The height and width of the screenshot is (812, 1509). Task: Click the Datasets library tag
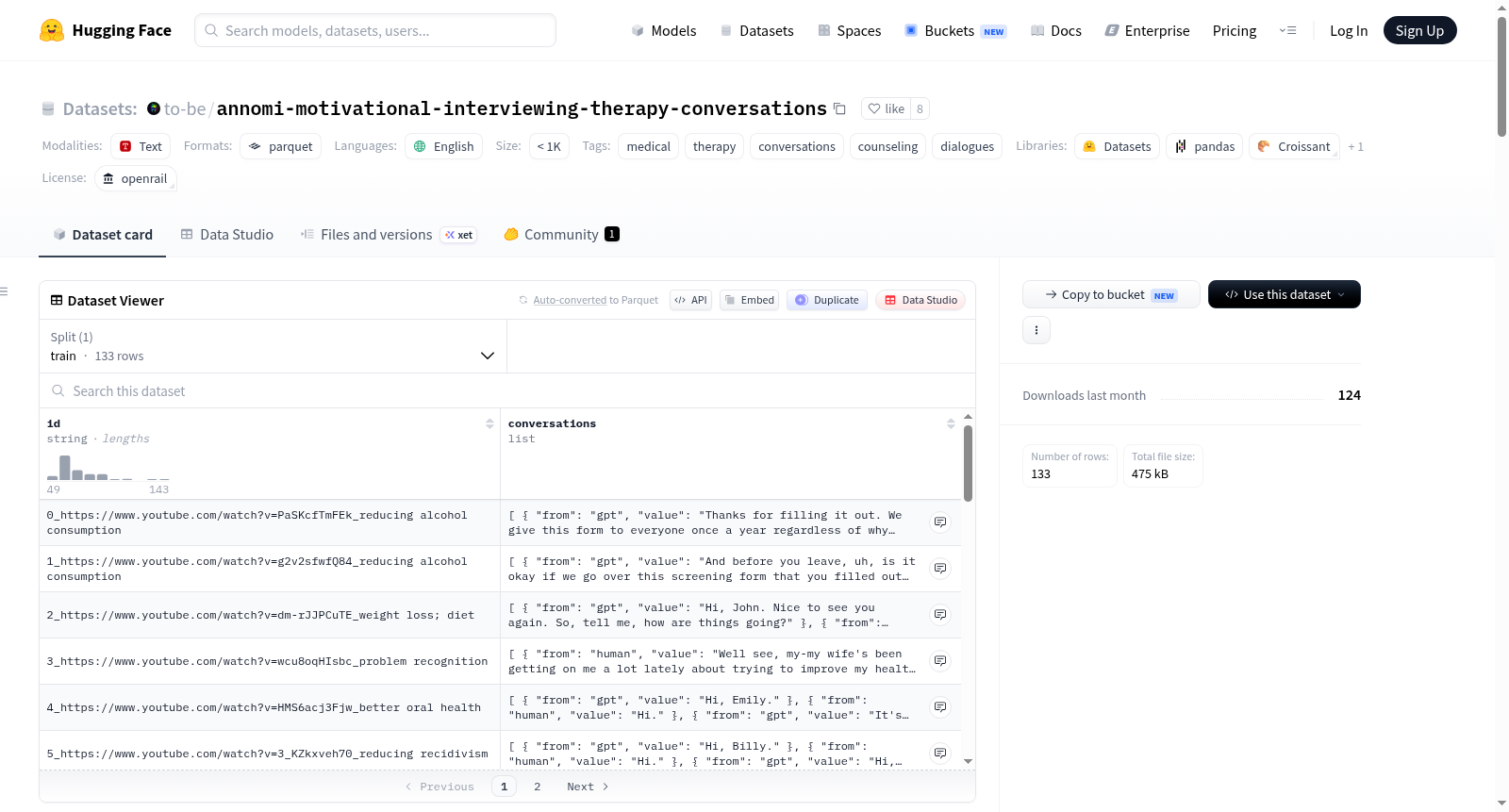(x=1118, y=146)
